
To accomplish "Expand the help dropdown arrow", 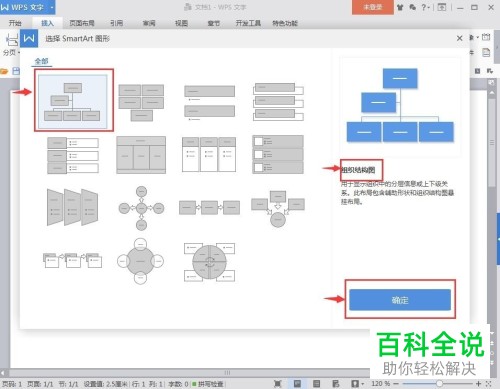I will tap(428, 8).
